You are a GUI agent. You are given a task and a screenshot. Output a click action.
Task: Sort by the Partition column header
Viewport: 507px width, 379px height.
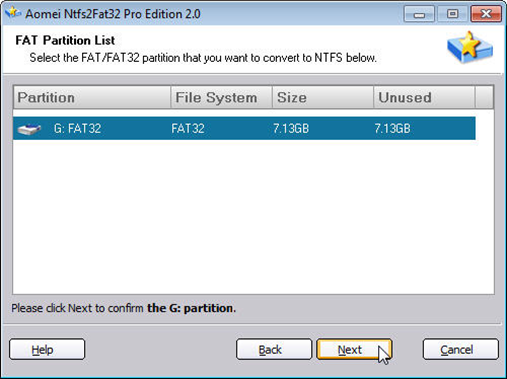(92, 97)
